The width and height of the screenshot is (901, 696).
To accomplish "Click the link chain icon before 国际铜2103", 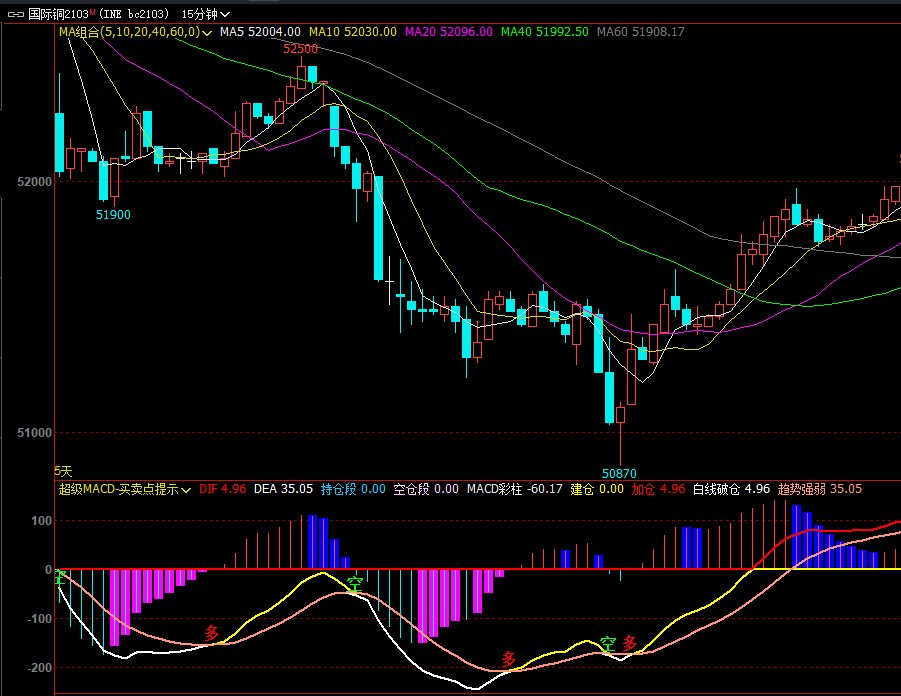I will [x=16, y=14].
